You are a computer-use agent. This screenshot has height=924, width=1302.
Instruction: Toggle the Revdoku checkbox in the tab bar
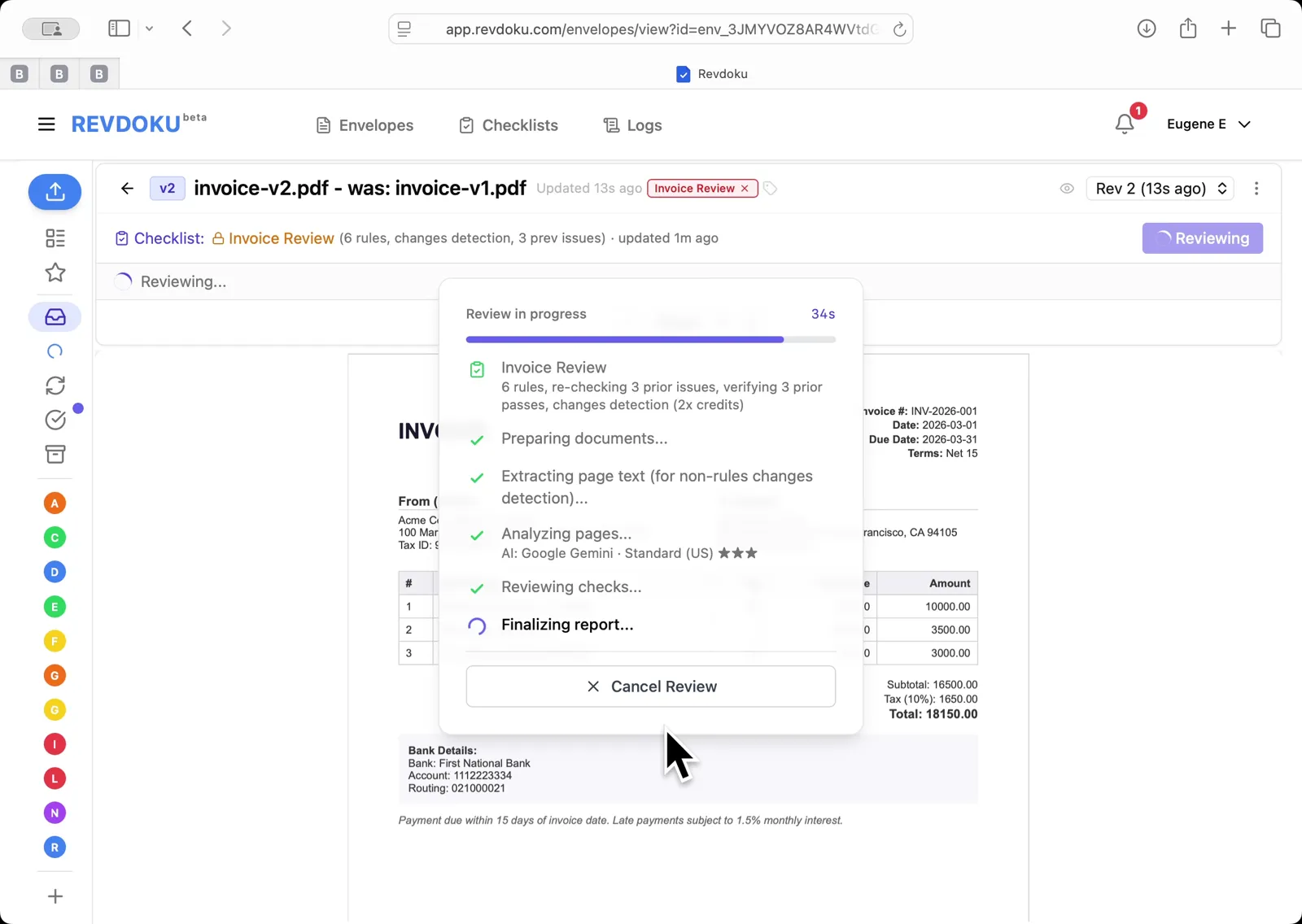tap(683, 73)
